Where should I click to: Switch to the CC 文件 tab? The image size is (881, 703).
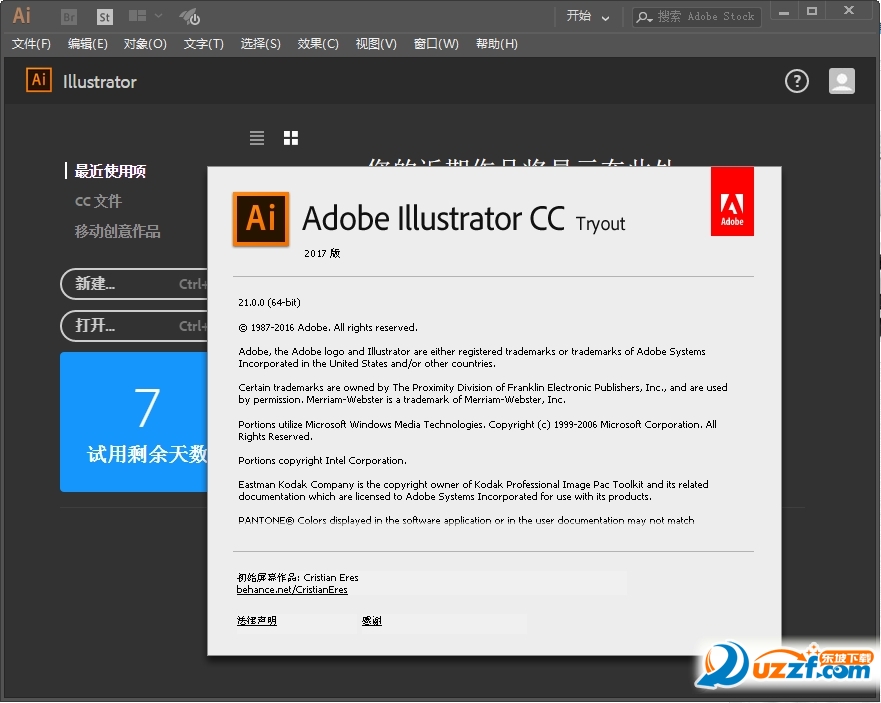[x=99, y=201]
